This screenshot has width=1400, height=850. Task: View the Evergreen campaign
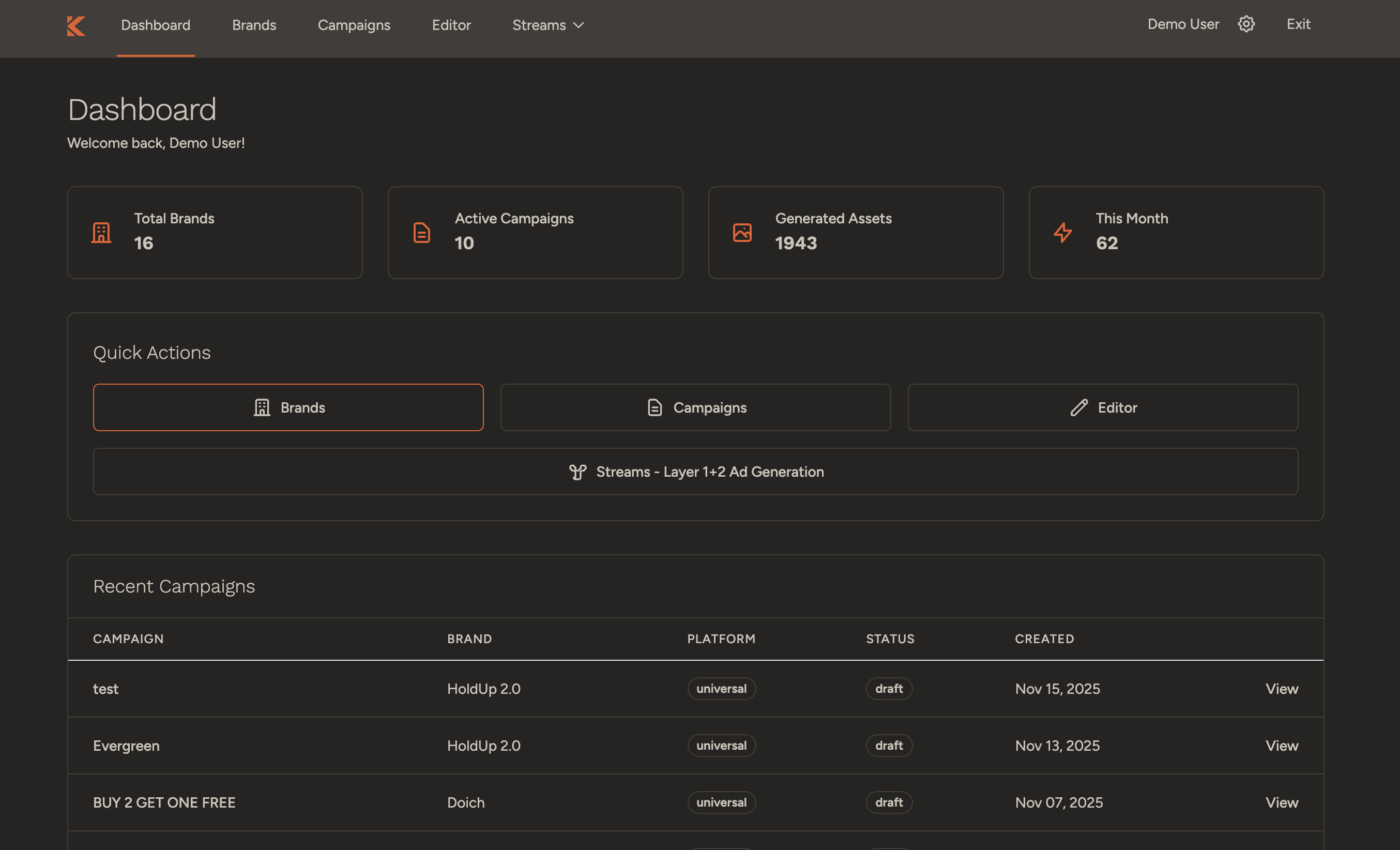[x=1281, y=746]
